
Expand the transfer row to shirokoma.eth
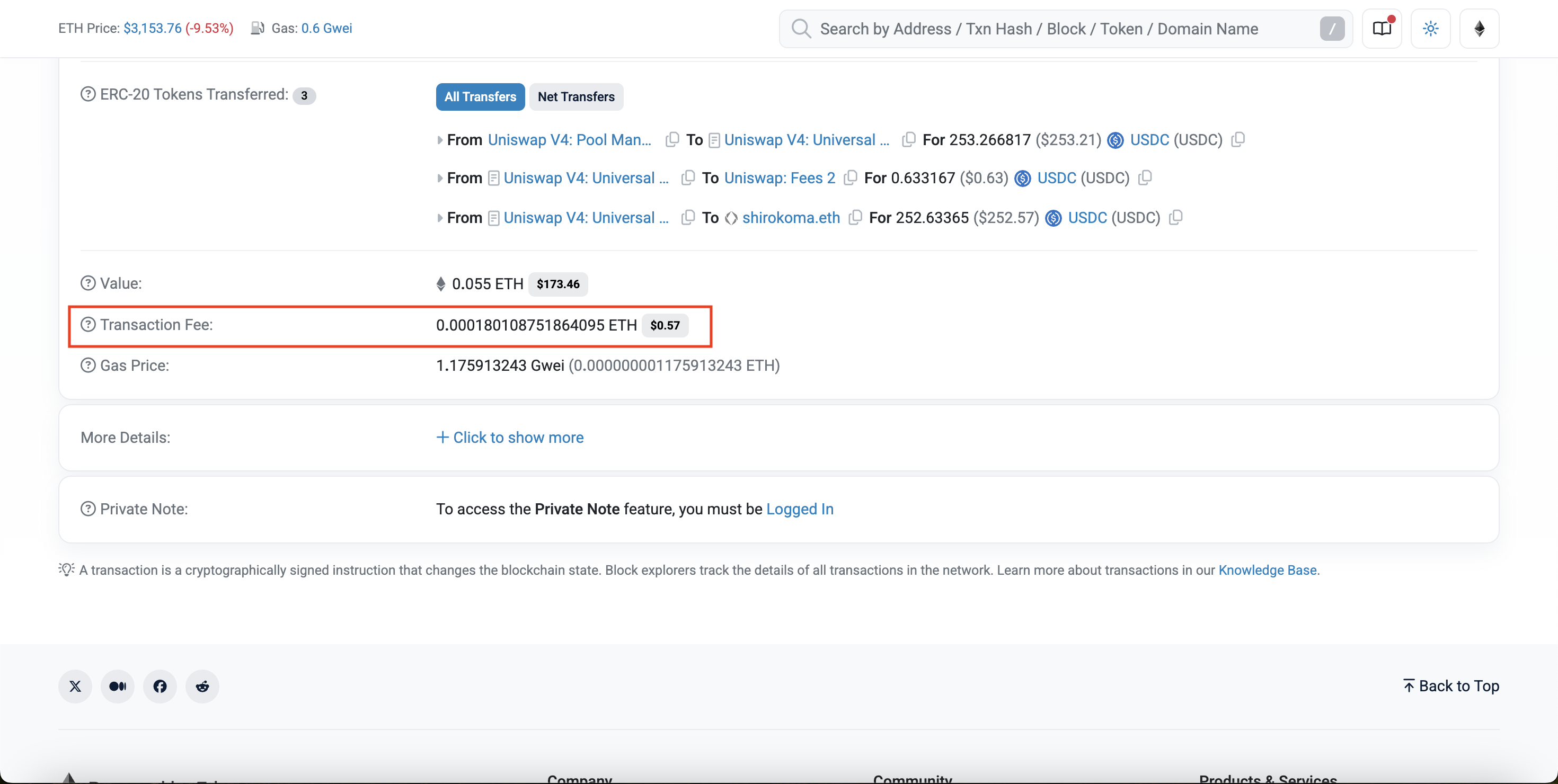(x=440, y=218)
